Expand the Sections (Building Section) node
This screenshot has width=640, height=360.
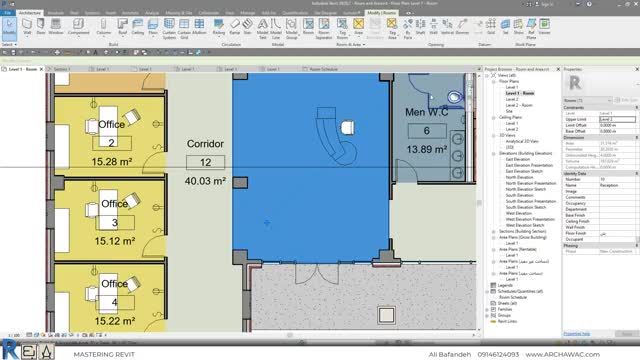(493, 231)
